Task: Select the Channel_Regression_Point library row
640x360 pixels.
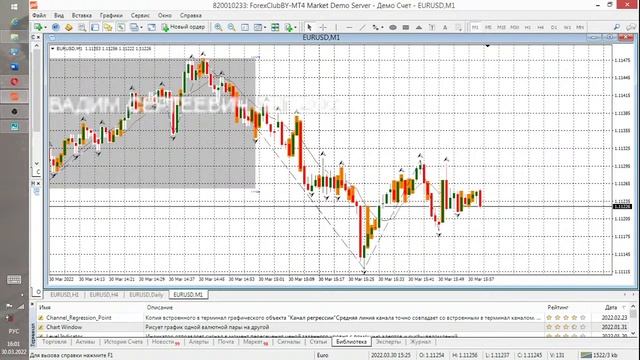Action: 333,318
